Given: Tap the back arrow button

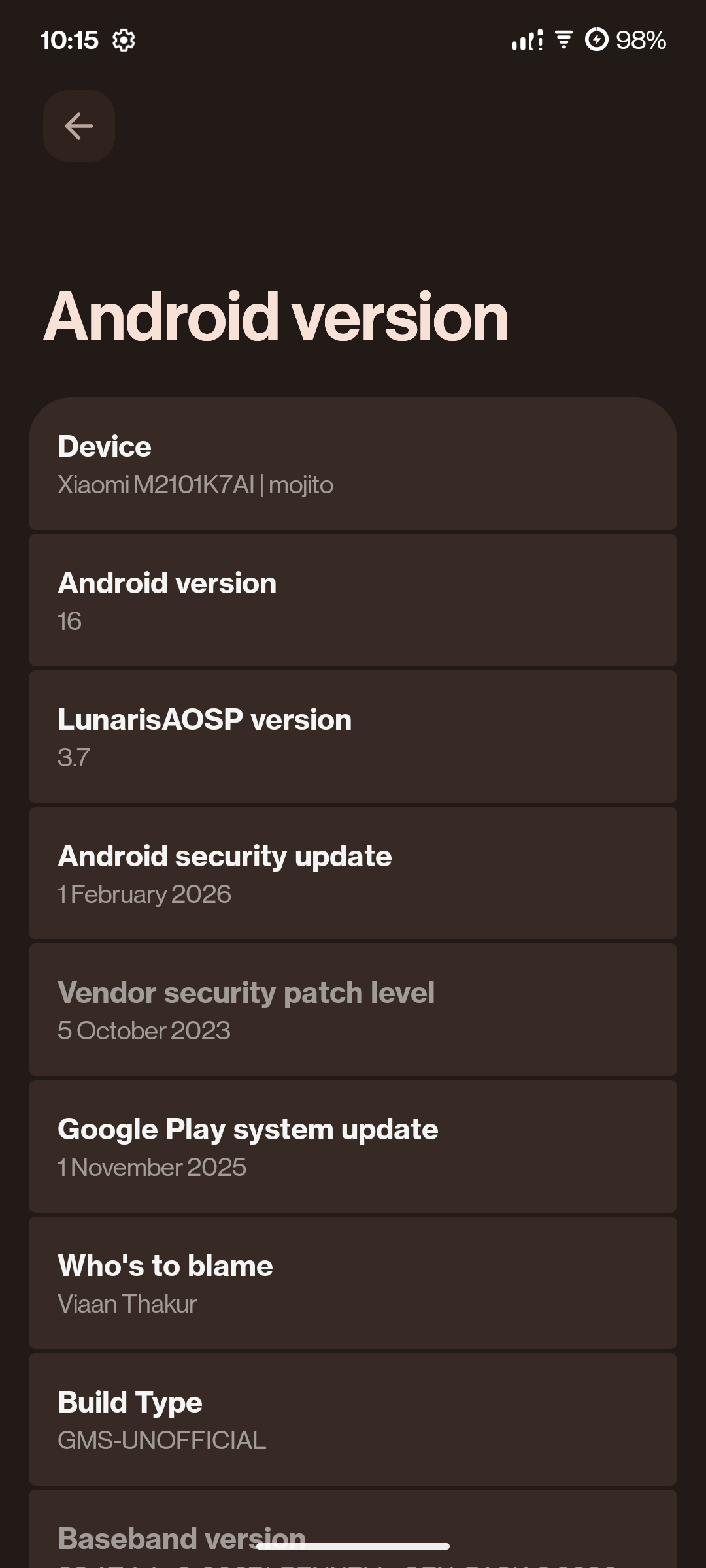Looking at the screenshot, I should pyautogui.click(x=79, y=126).
